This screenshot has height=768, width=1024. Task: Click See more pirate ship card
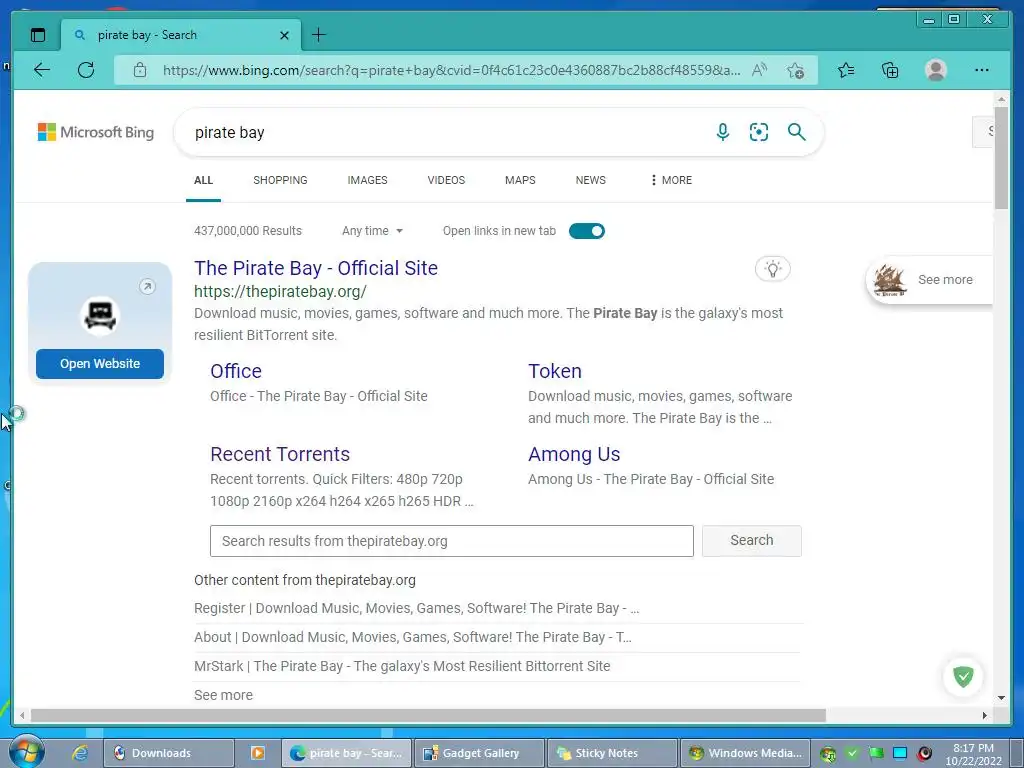(930, 280)
